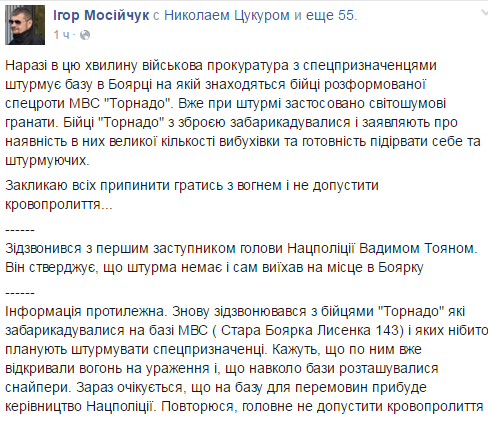Click the words 'Інформація протилежна'
This screenshot has height=425, width=488.
click(x=85, y=311)
